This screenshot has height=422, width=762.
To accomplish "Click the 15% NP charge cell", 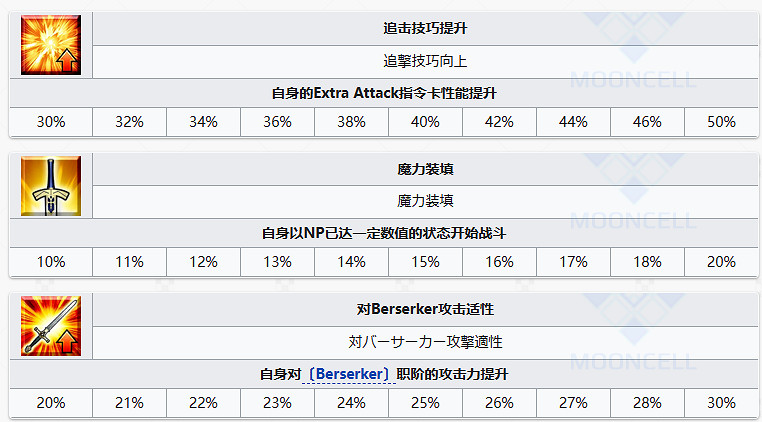I will [425, 262].
